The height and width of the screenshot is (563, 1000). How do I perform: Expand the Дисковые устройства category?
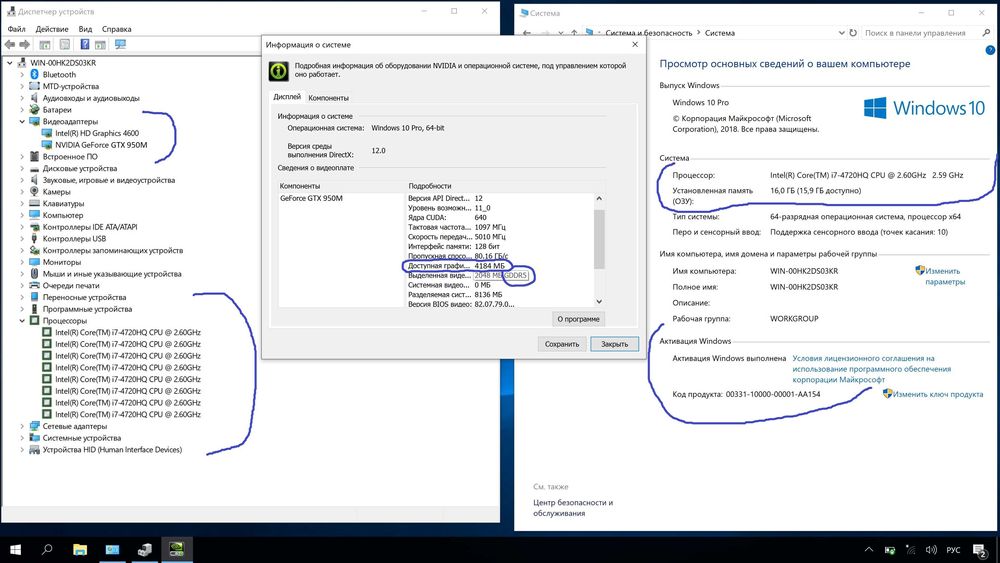coord(22,168)
